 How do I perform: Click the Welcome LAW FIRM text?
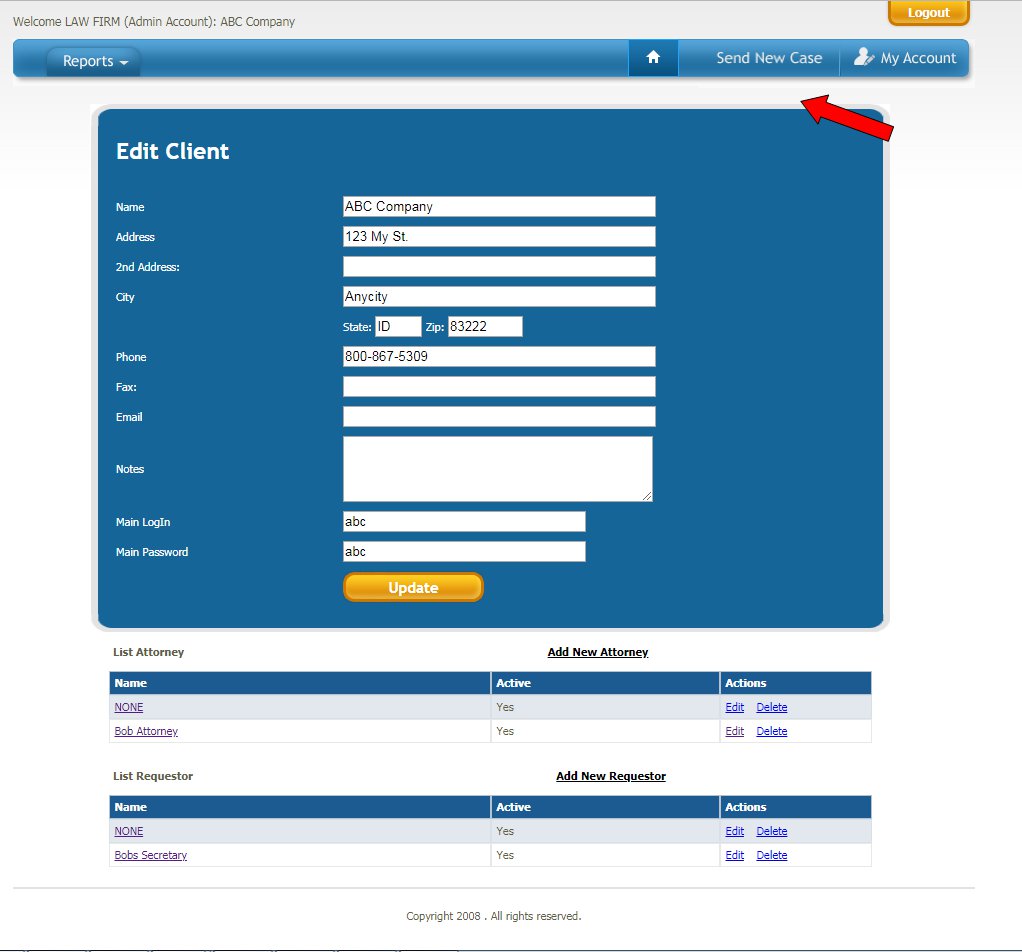[154, 22]
